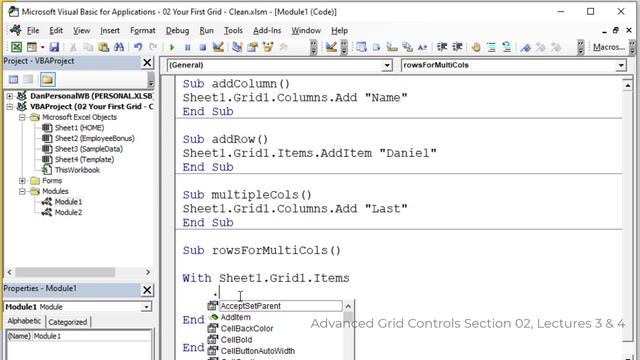Switch to the Alphabetic properties tab
Image resolution: width=640 pixels, height=360 pixels.
pos(24,321)
